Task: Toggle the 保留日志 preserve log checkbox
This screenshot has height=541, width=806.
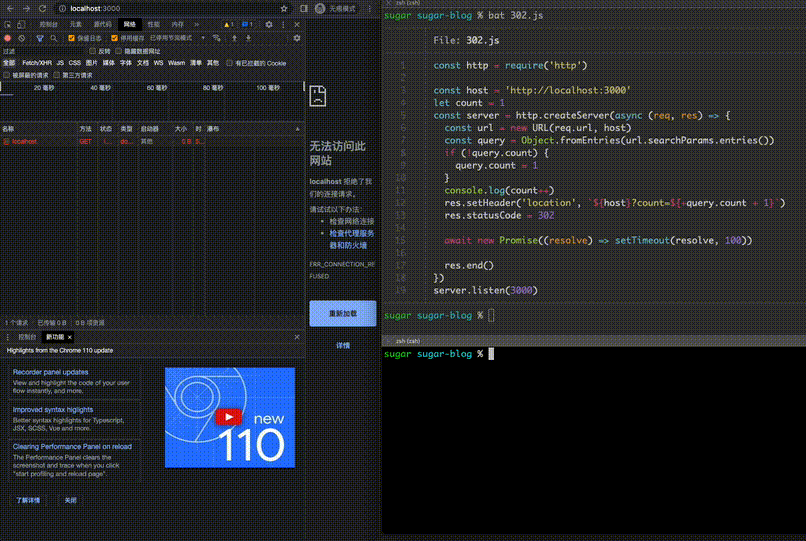Action: pyautogui.click(x=71, y=38)
